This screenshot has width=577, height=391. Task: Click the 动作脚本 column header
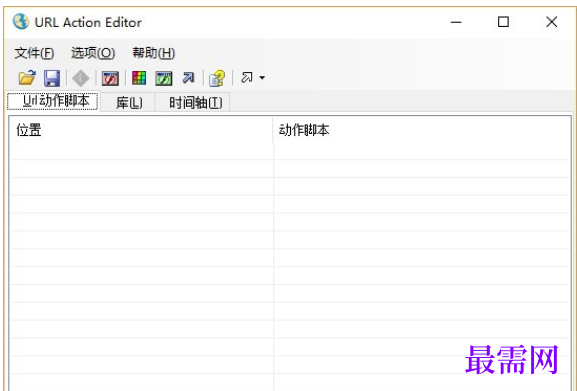pos(422,130)
